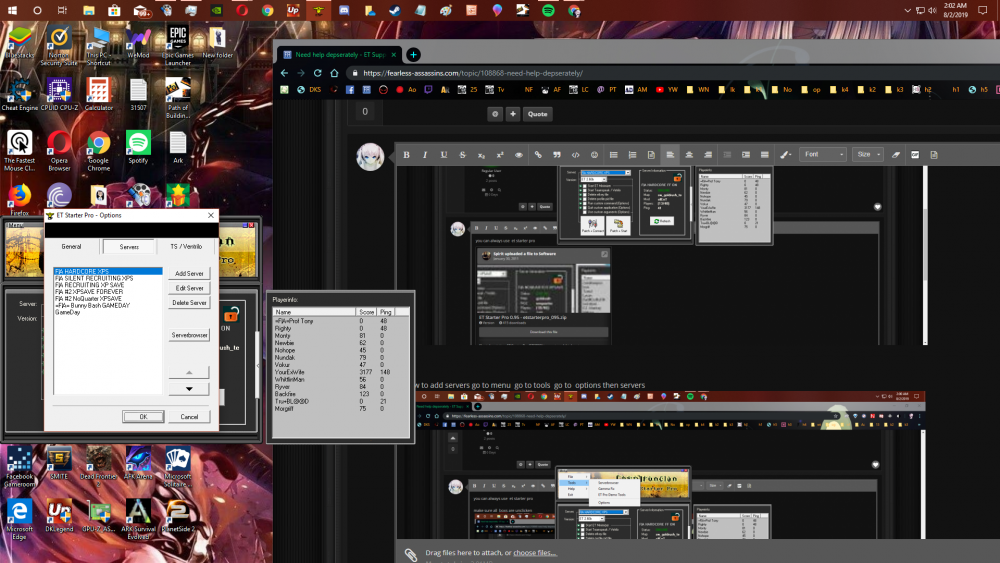Click the orange padlock icon in ET Starter
Viewport: 1000px width, 563px height.
(231, 314)
